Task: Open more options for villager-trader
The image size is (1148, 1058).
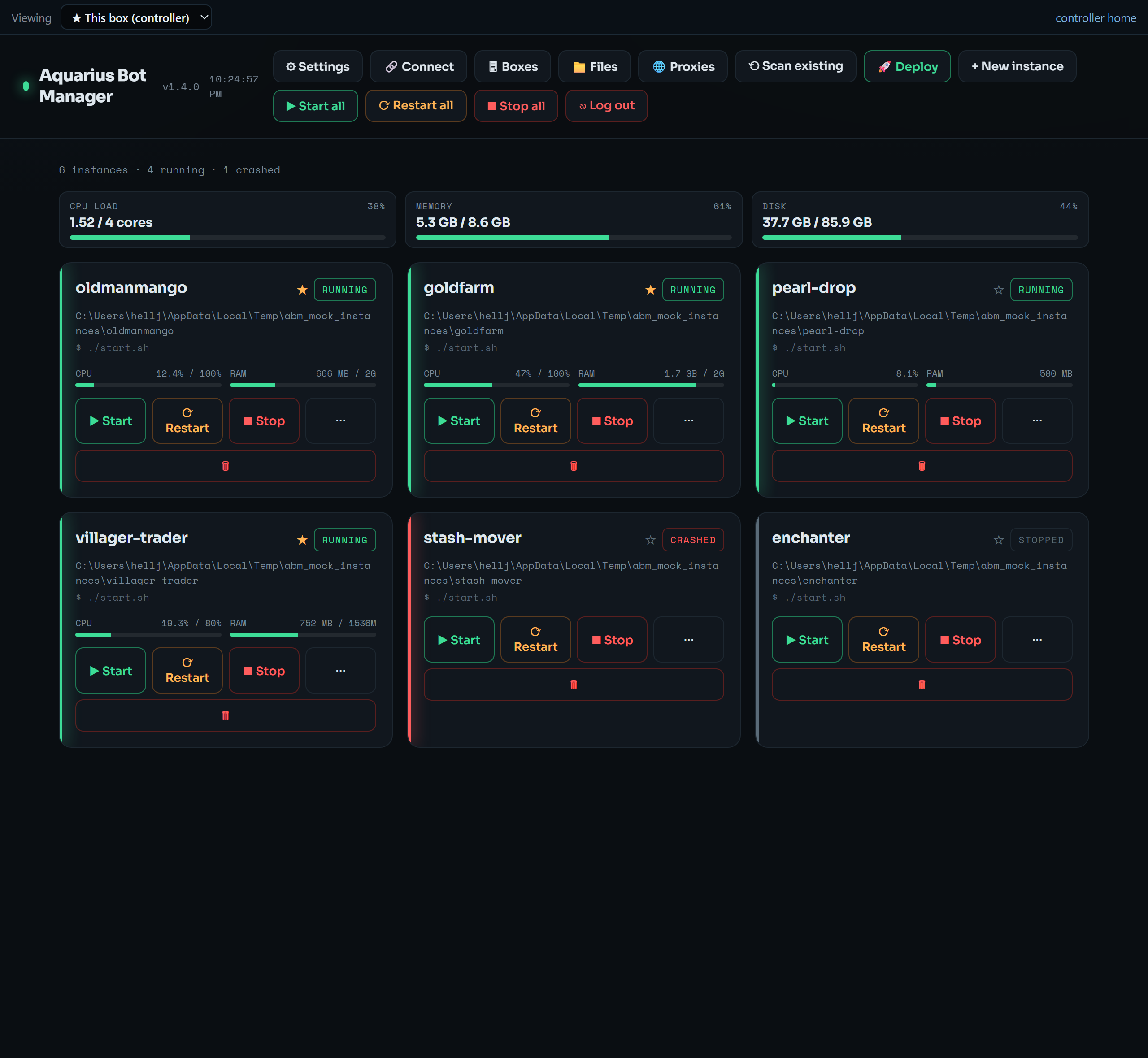Action: click(341, 670)
